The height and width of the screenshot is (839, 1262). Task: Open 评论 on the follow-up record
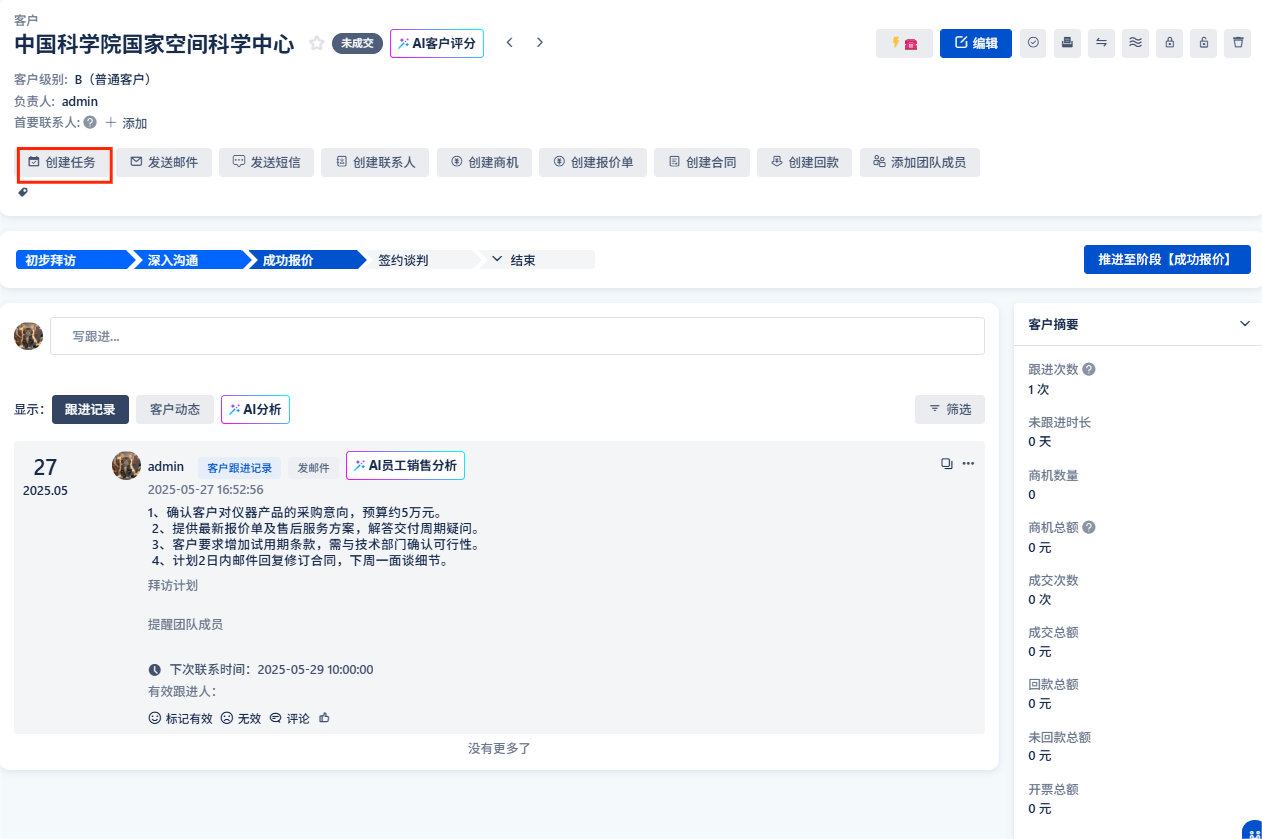pyautogui.click(x=290, y=718)
